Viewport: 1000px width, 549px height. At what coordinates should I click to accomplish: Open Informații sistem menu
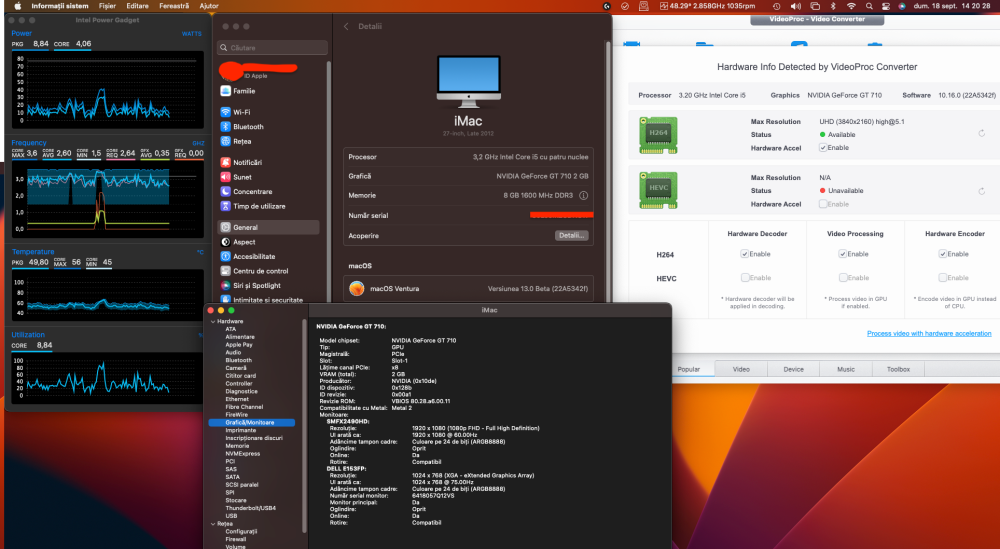[x=60, y=6]
